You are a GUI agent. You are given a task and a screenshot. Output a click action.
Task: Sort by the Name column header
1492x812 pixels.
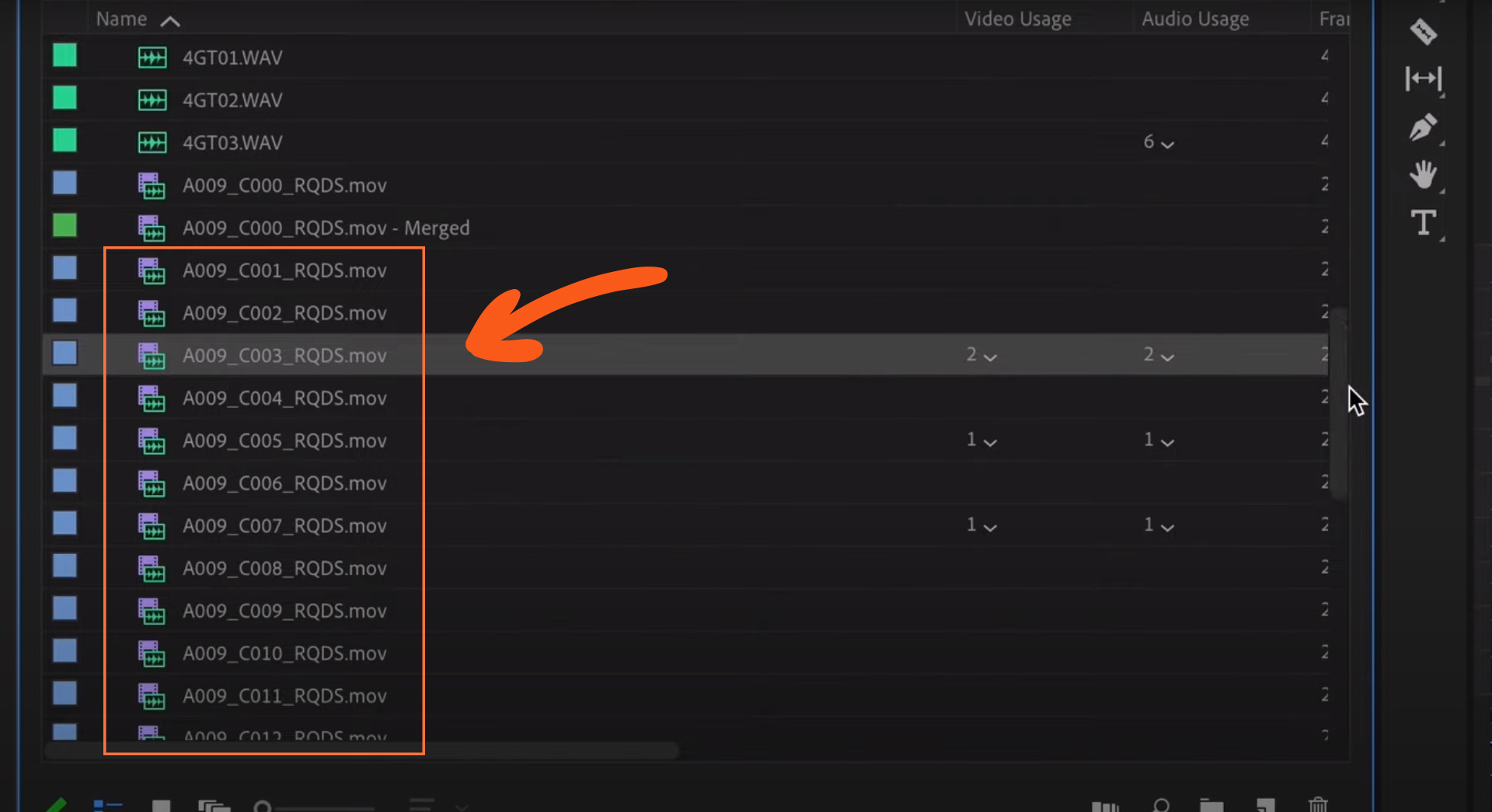121,19
